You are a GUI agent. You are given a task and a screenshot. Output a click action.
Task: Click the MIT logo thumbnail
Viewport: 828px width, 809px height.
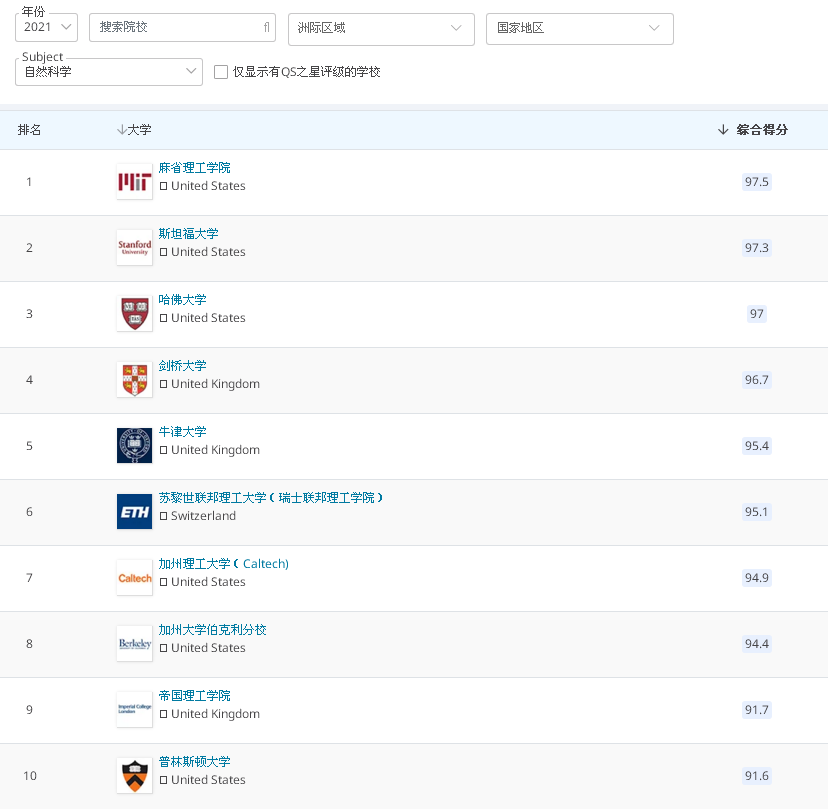(x=135, y=182)
